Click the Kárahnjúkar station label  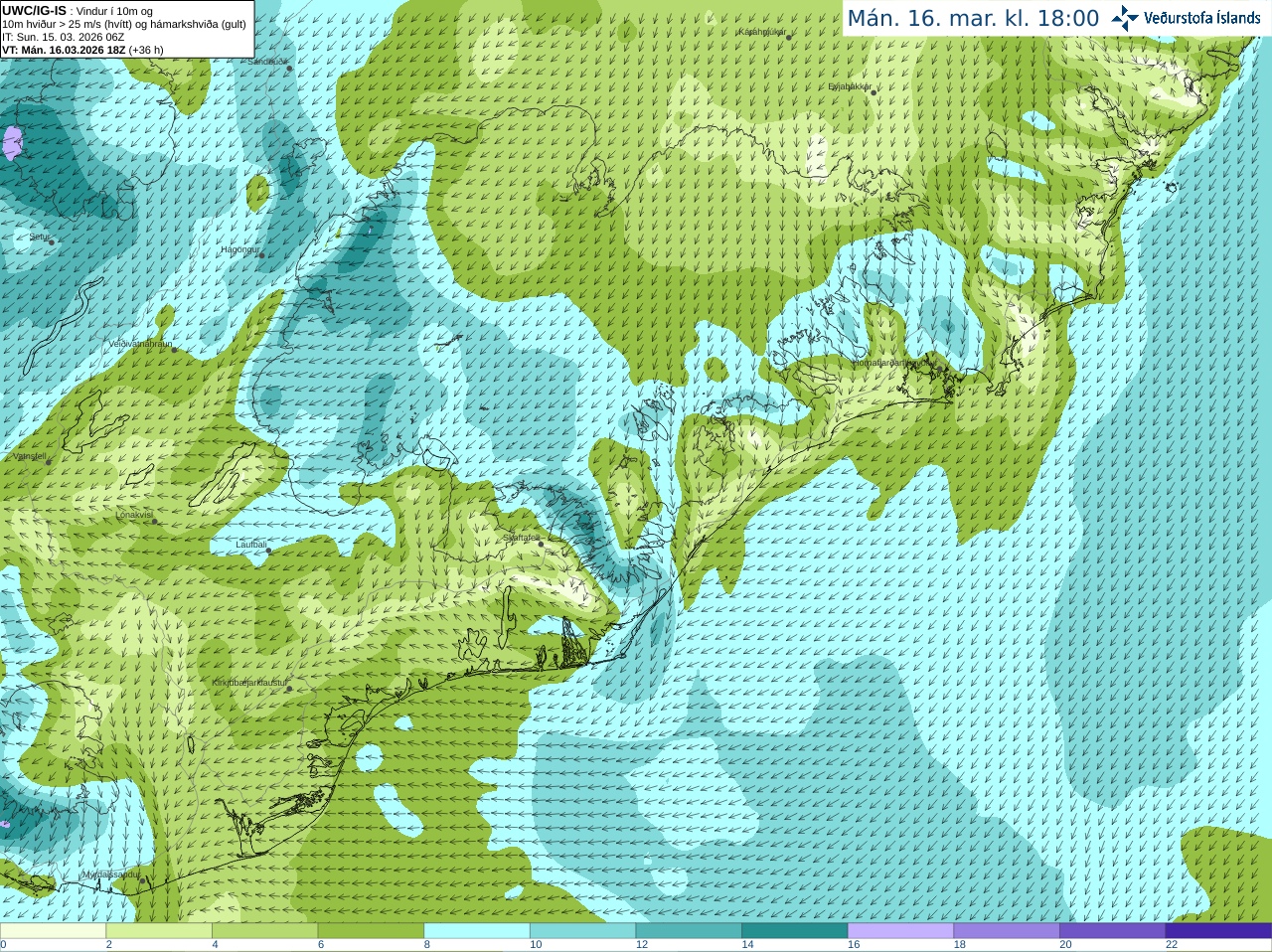(762, 32)
